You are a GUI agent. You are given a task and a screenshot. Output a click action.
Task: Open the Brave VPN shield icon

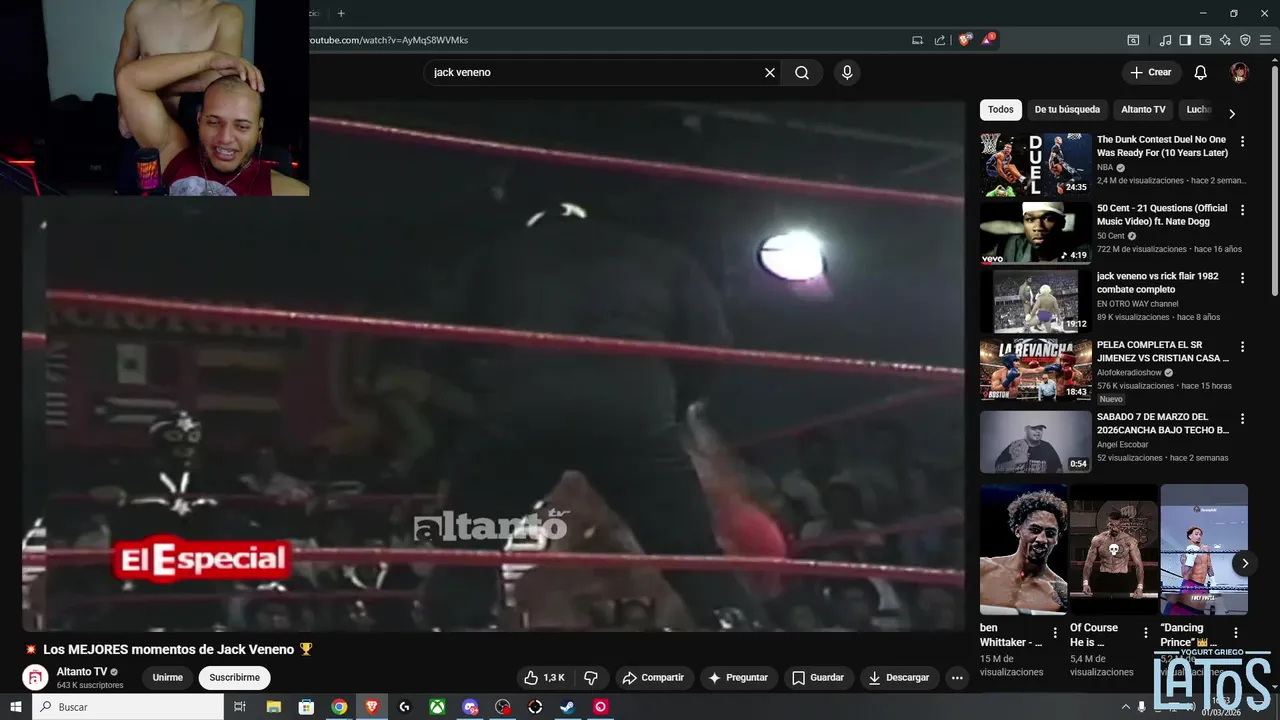pyautogui.click(x=1245, y=40)
